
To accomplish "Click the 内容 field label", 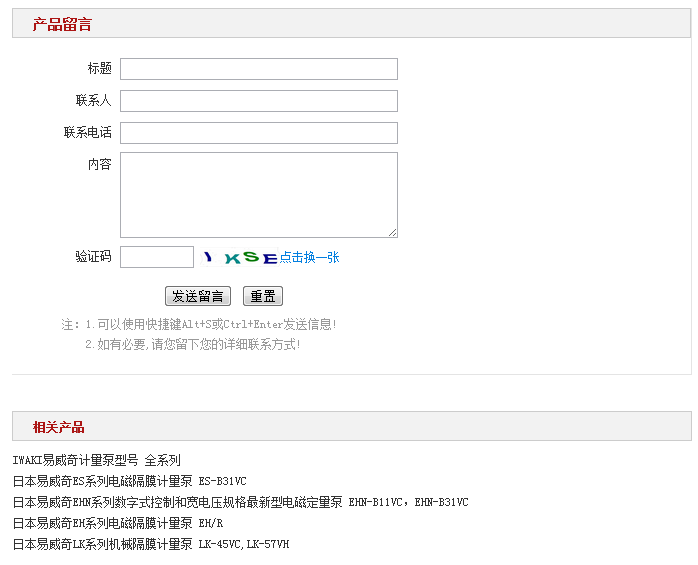I will [x=99, y=164].
